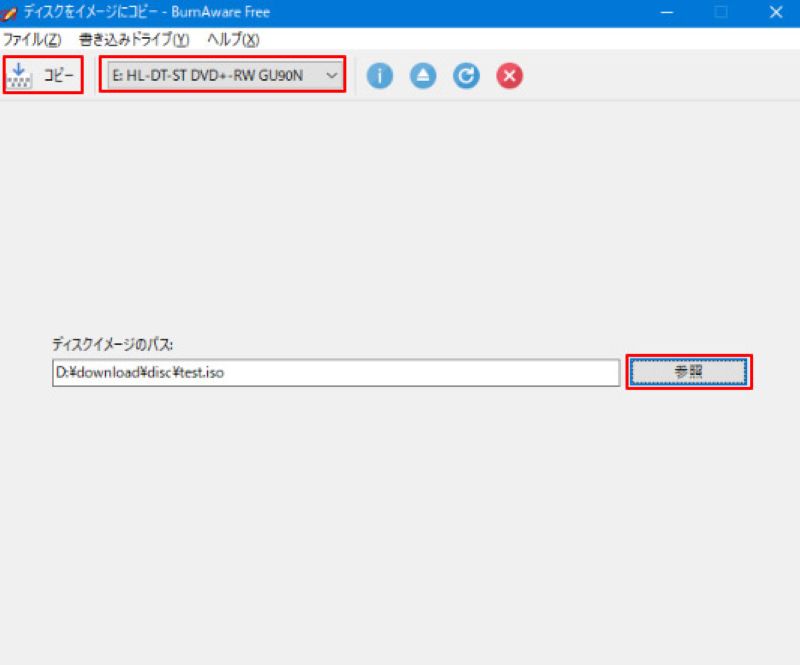Click the dropdown arrow beside the drive name
The height and width of the screenshot is (665, 800).
coord(330,75)
